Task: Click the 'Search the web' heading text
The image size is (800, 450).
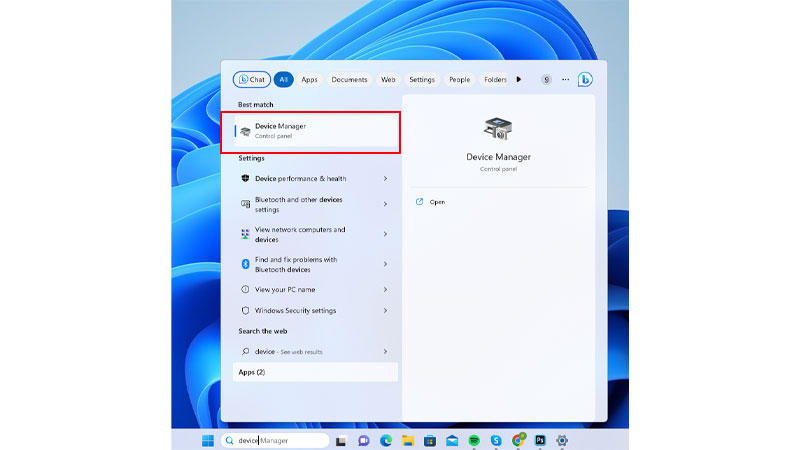Action: pos(263,331)
